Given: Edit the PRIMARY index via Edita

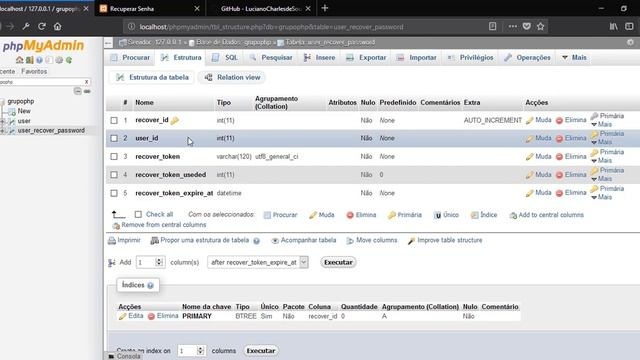Looking at the screenshot, I should (x=131, y=316).
